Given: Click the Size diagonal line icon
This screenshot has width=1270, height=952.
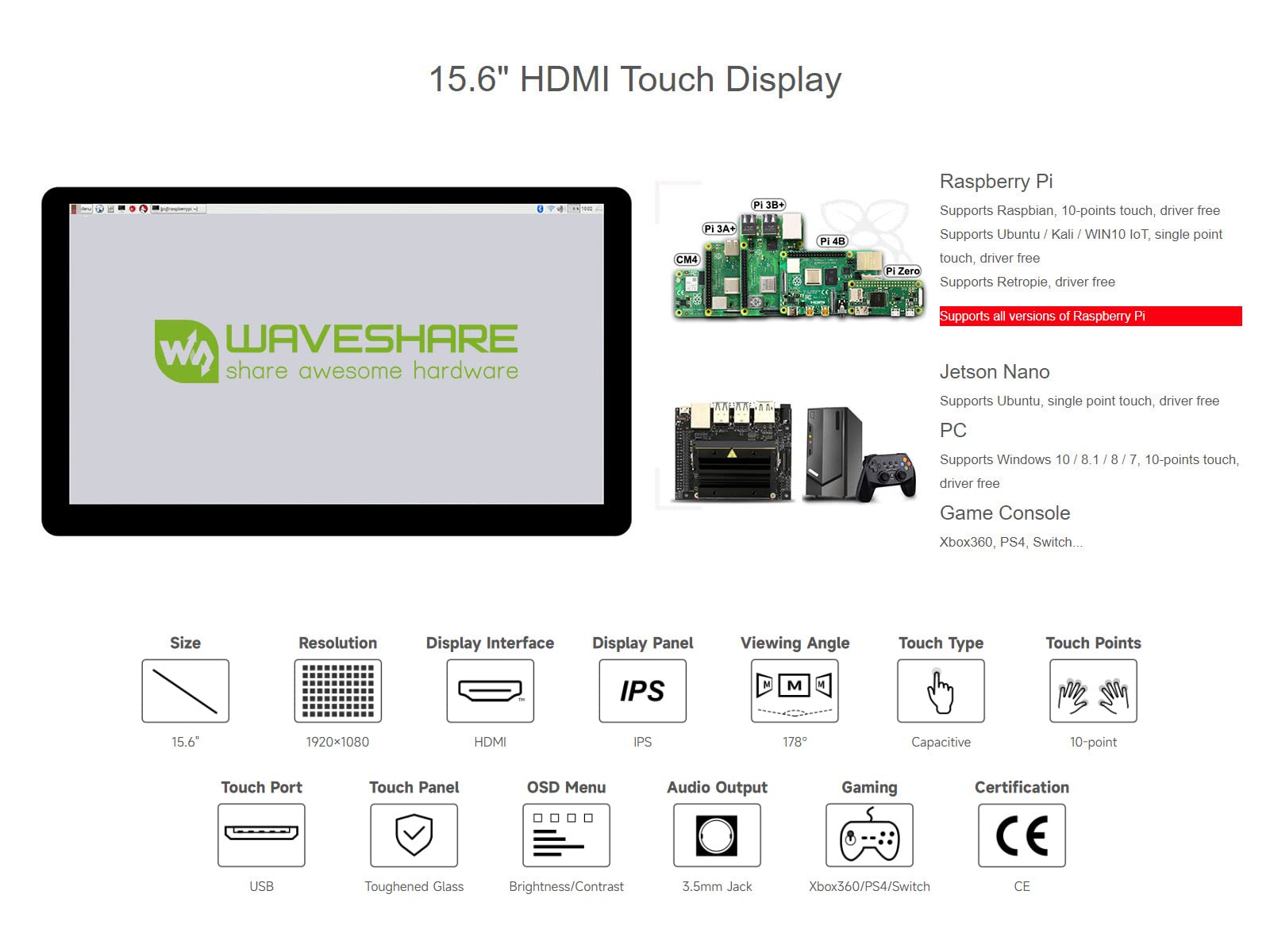Looking at the screenshot, I should click(x=185, y=691).
